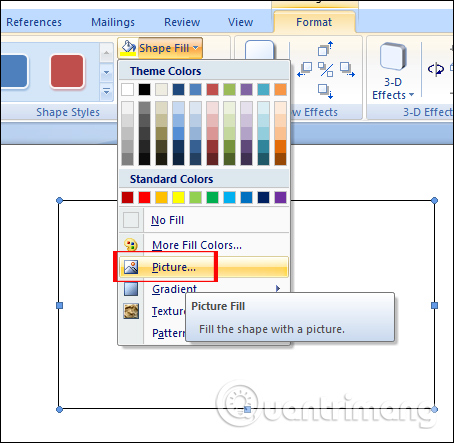The height and width of the screenshot is (443, 454).
Task: Open the Gradient submenu
Action: click(204, 289)
